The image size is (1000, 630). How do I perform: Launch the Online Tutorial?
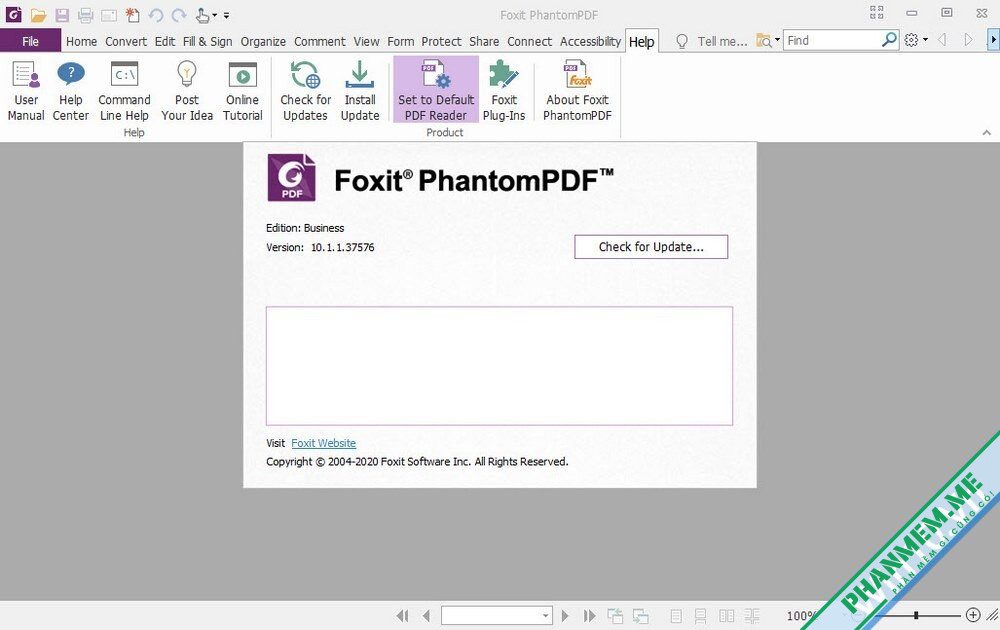[x=242, y=91]
